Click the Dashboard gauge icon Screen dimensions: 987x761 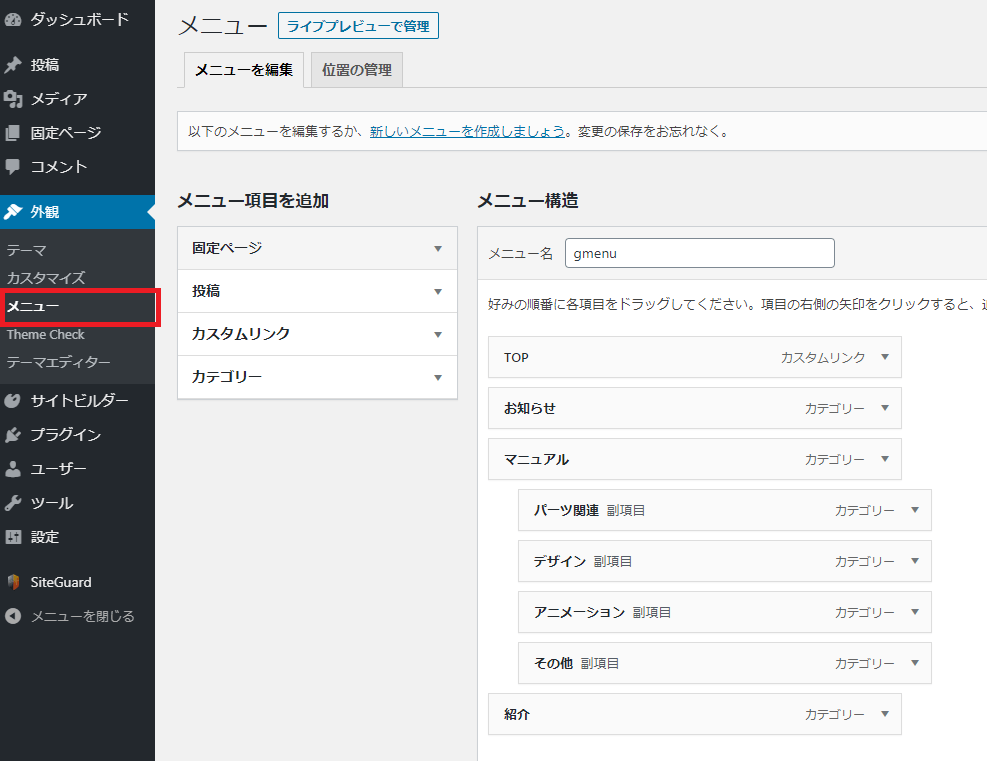coord(13,19)
